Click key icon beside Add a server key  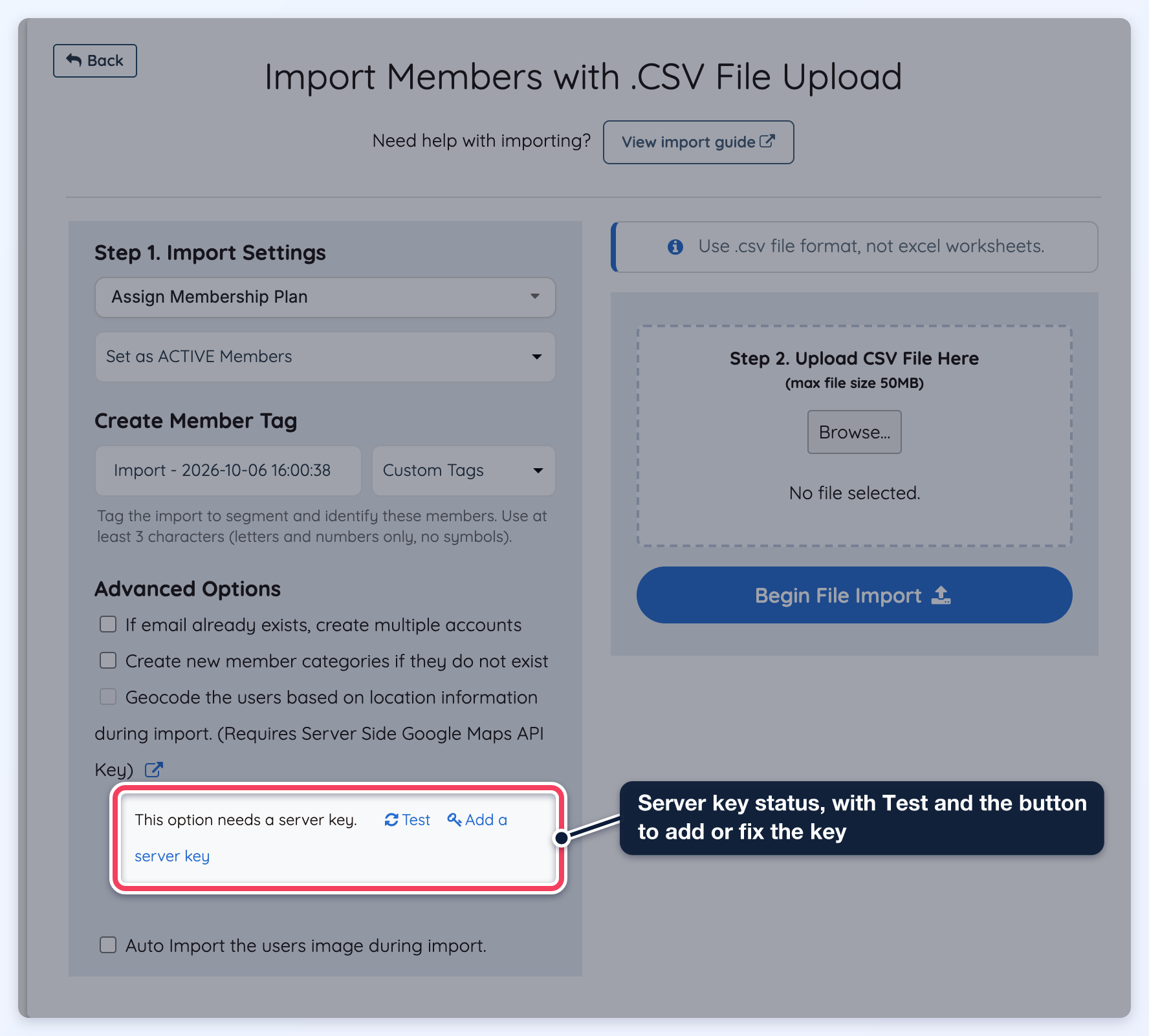click(454, 820)
